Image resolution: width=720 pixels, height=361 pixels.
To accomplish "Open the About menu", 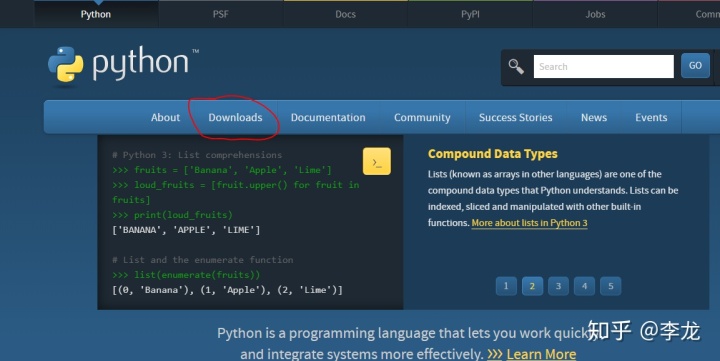I will [165, 118].
